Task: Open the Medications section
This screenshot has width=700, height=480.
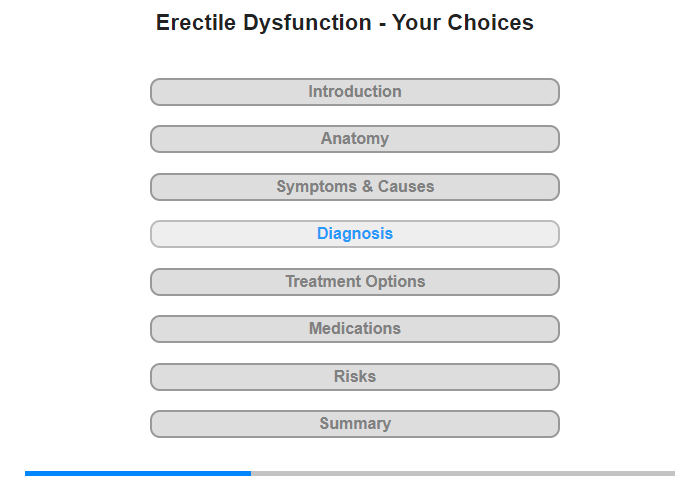Action: [x=354, y=329]
